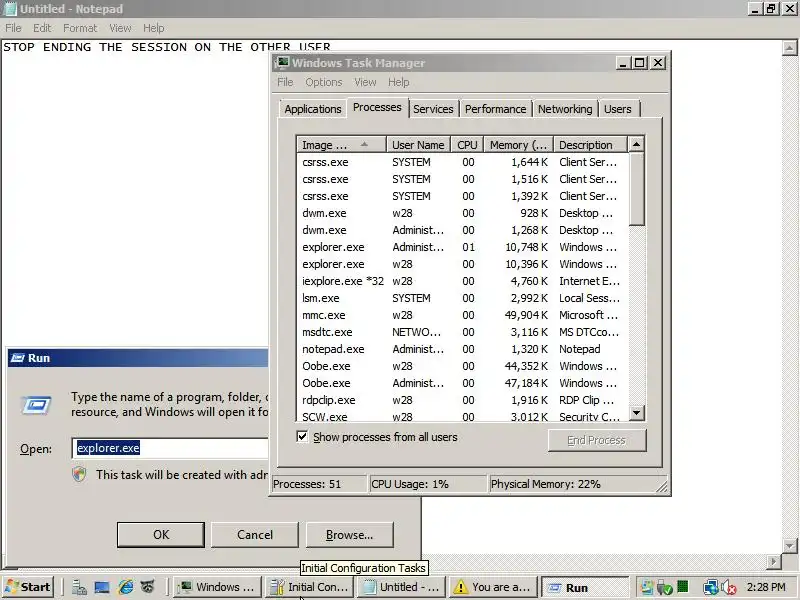Switch to the Networking tab
800x600 pixels.
[565, 109]
